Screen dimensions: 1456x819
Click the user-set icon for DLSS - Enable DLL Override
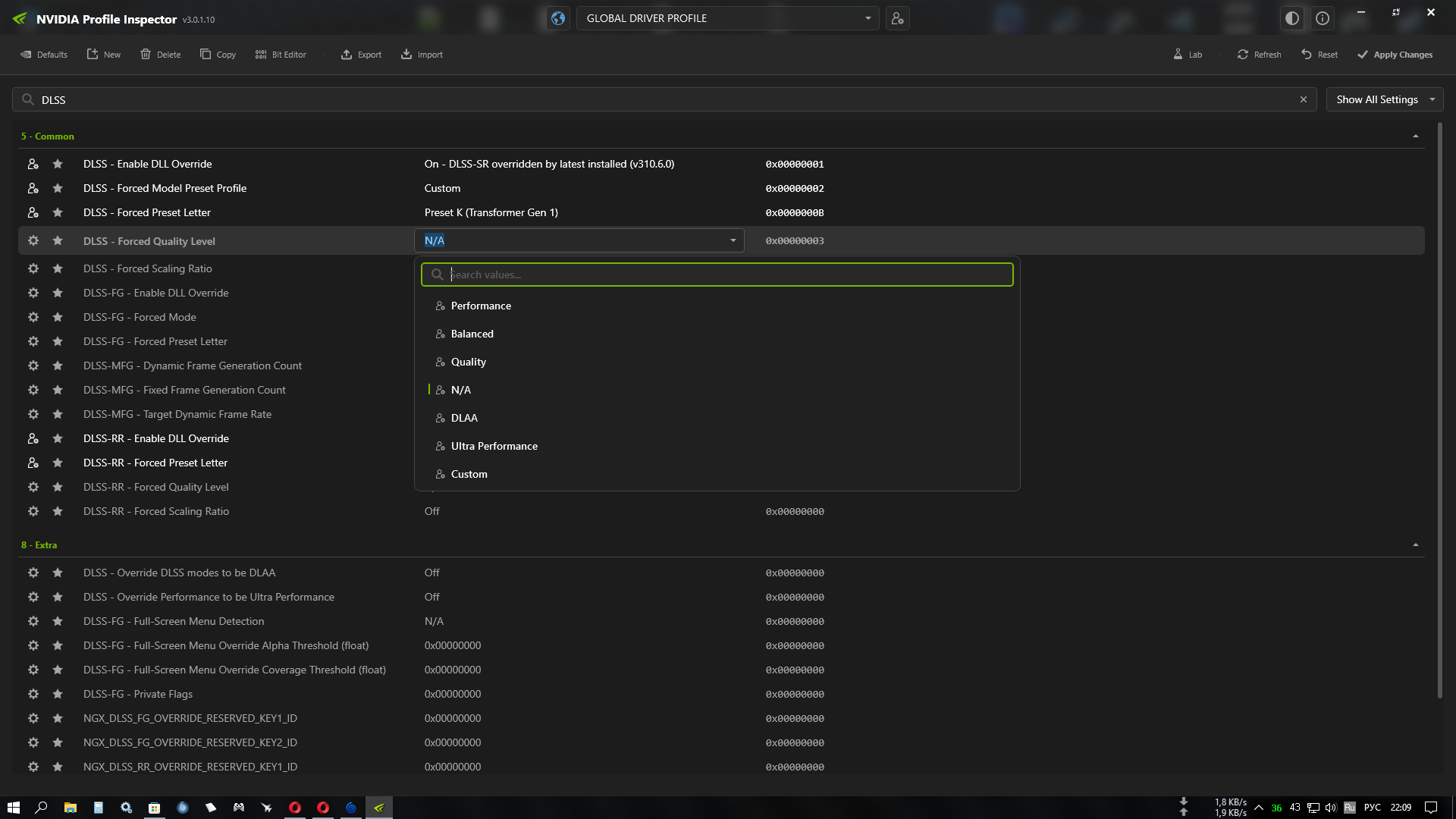(x=33, y=164)
